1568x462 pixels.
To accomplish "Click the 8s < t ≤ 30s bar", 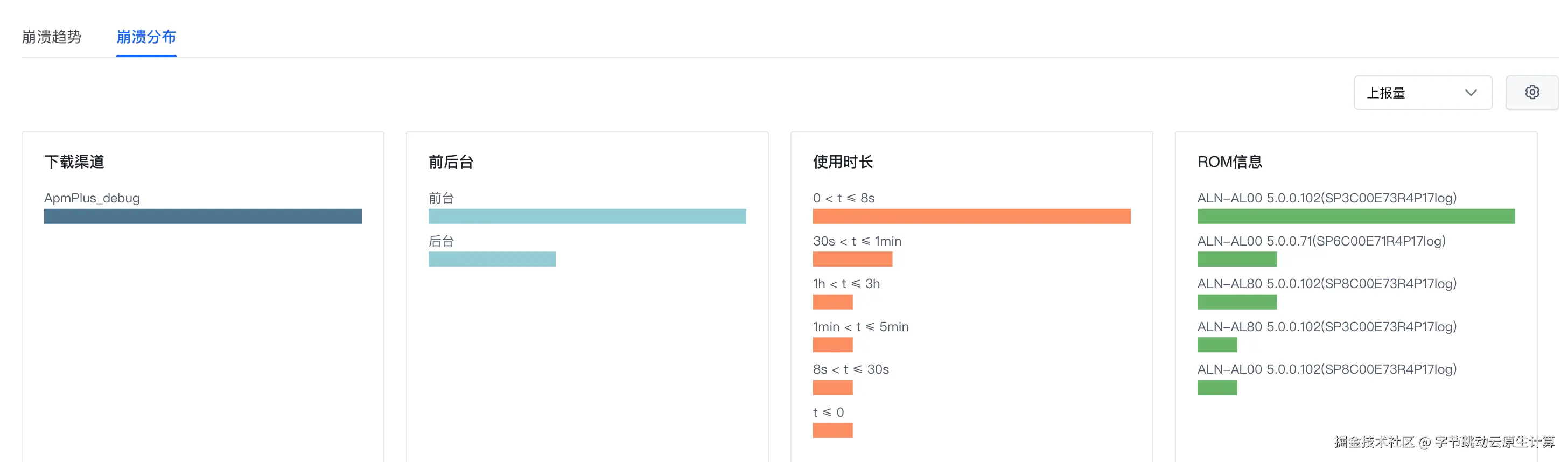I will [x=832, y=388].
